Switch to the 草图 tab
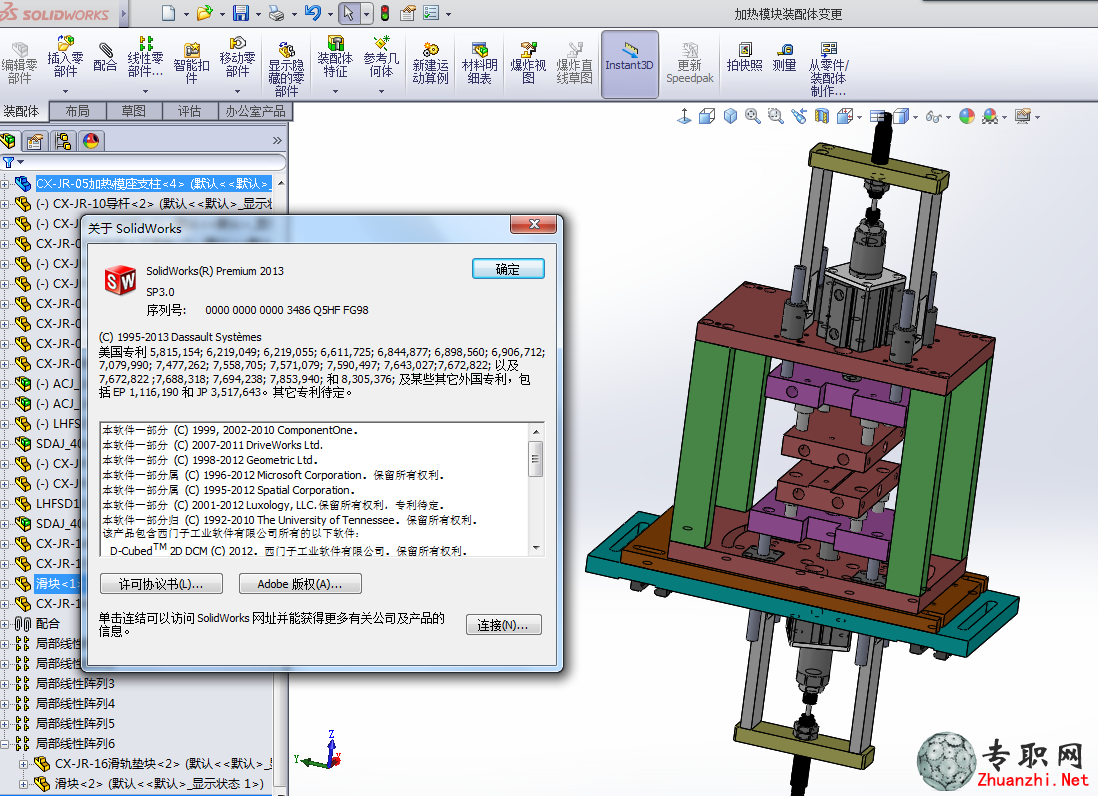The width and height of the screenshot is (1098, 796). pyautogui.click(x=134, y=111)
